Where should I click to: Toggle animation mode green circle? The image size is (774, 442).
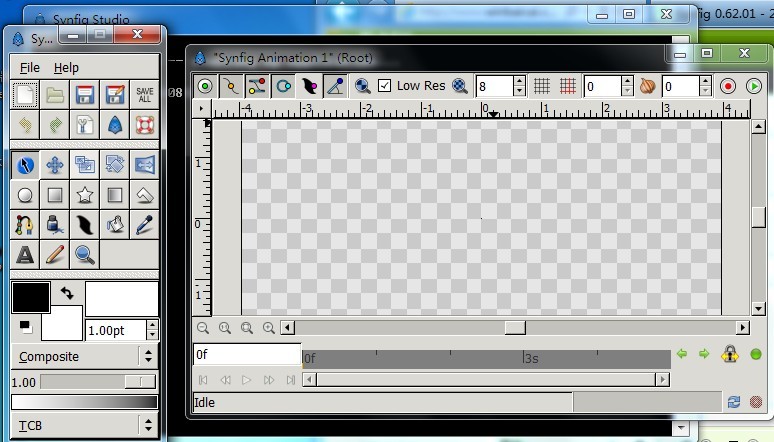point(756,354)
